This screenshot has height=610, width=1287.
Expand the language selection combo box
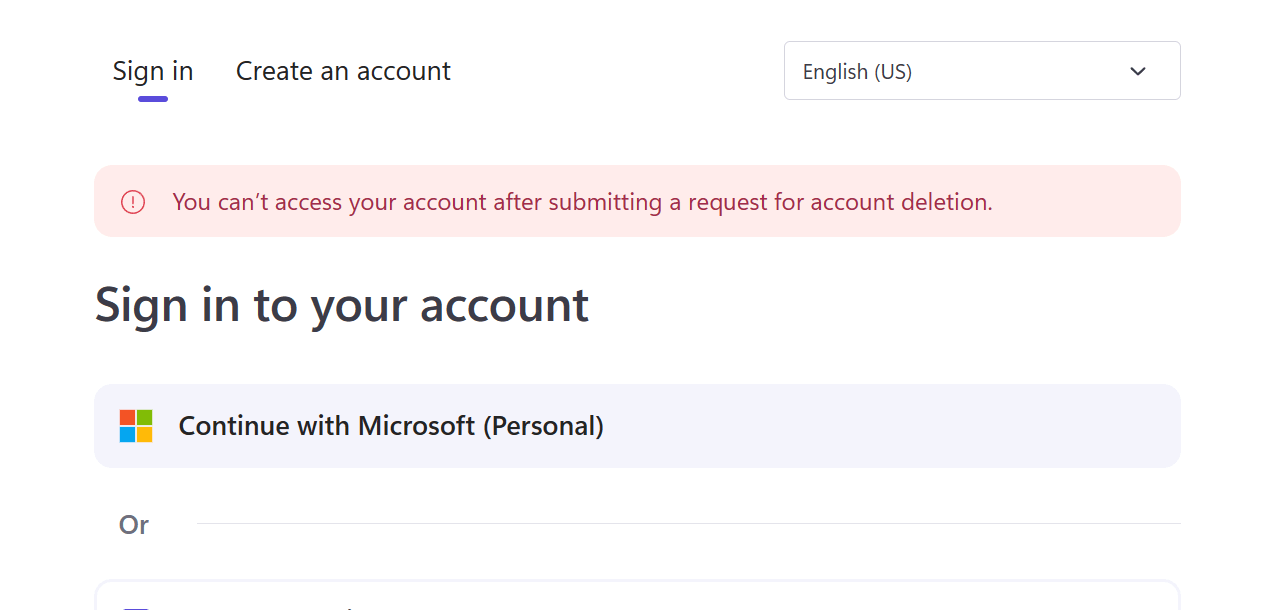tap(982, 70)
